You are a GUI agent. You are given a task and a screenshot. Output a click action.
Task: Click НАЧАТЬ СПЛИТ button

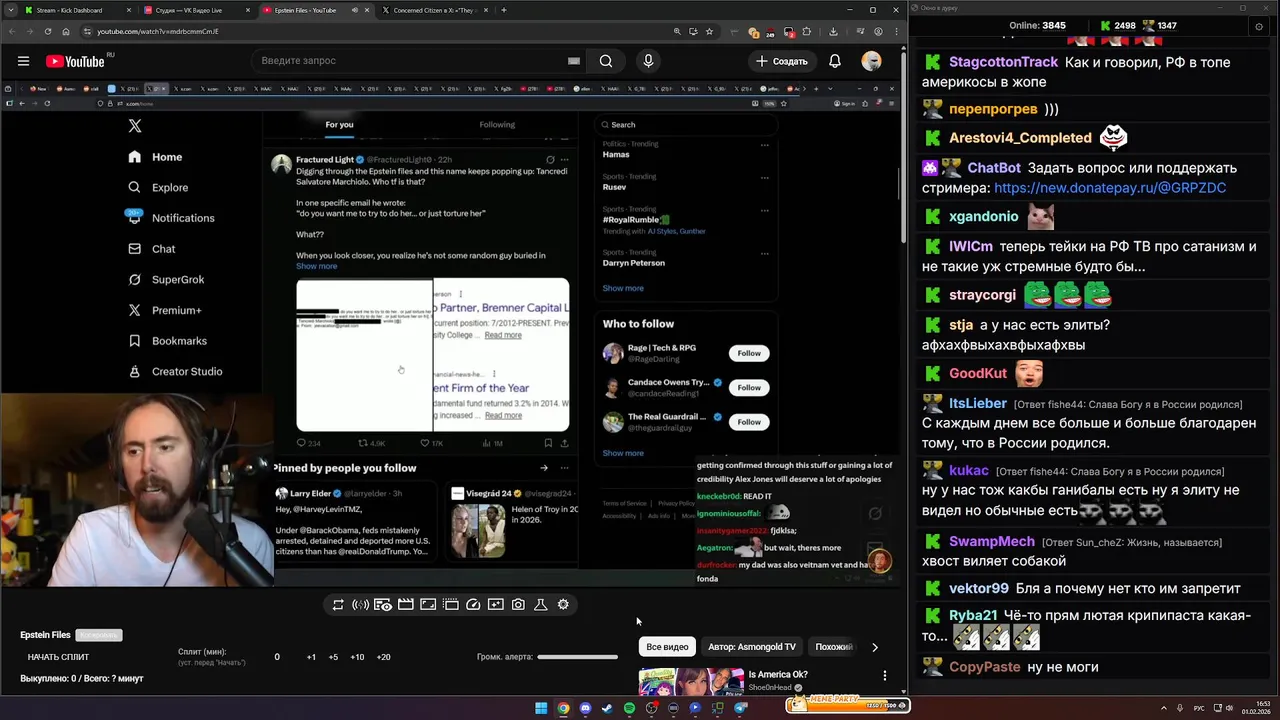pyautogui.click(x=58, y=657)
